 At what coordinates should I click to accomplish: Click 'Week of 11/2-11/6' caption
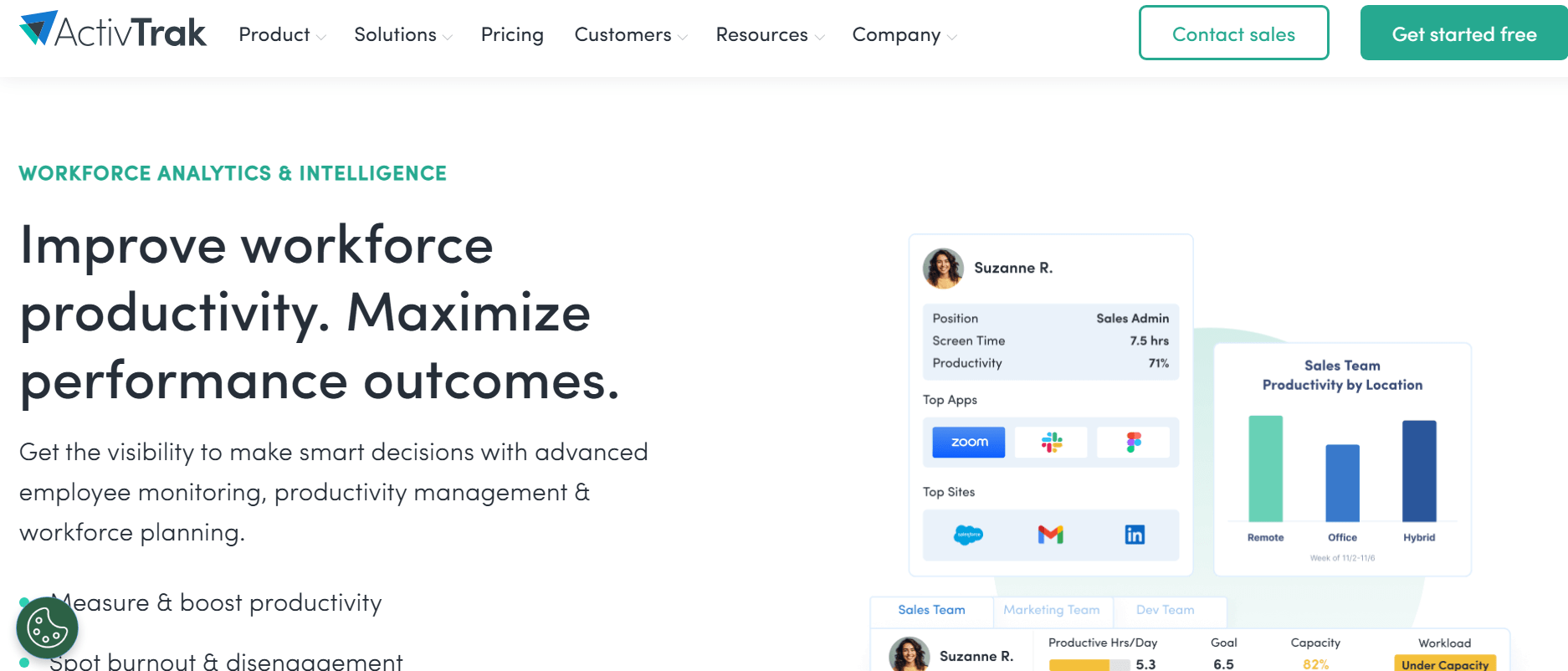[1342, 558]
